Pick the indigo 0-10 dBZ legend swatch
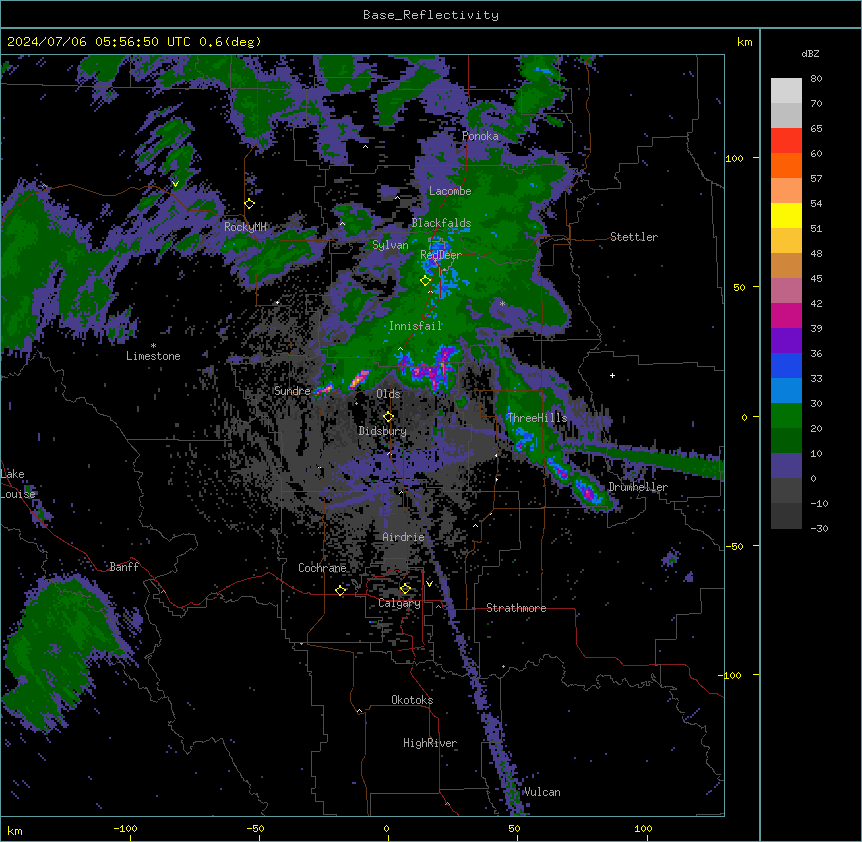Screen dimensions: 862x842 (x=786, y=466)
